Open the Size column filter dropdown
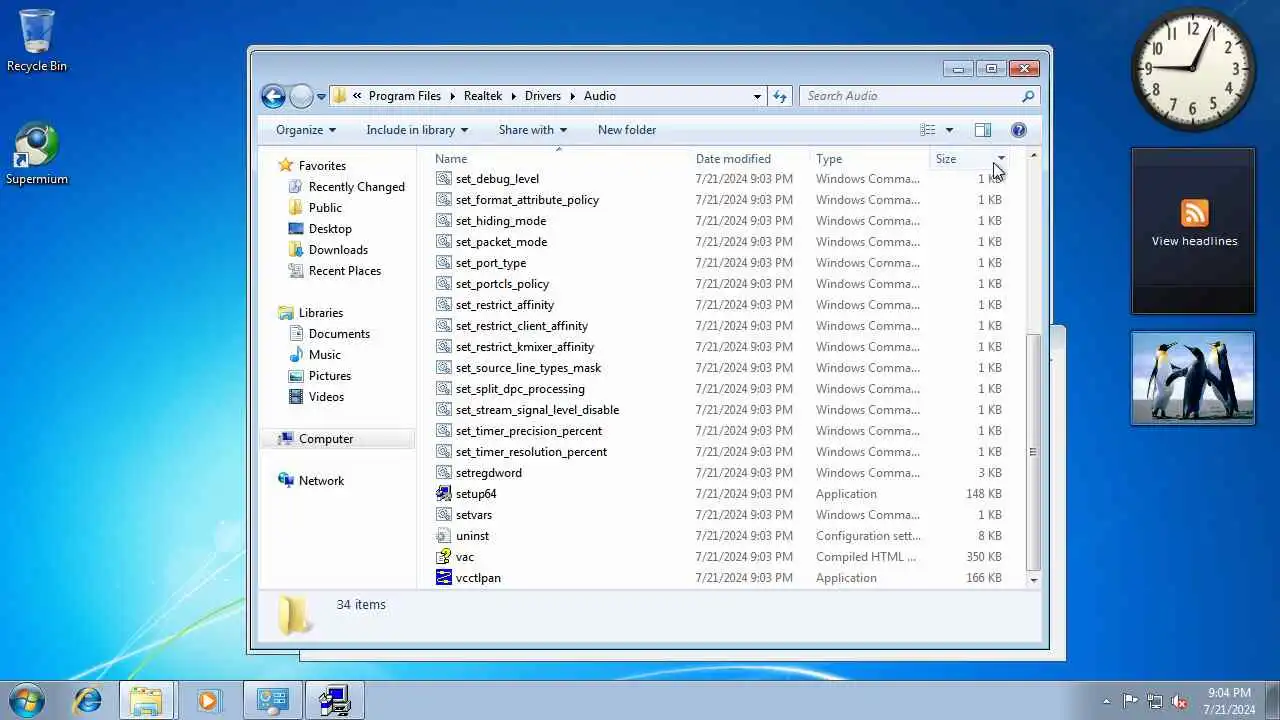The height and width of the screenshot is (720, 1280). click(x=1001, y=159)
